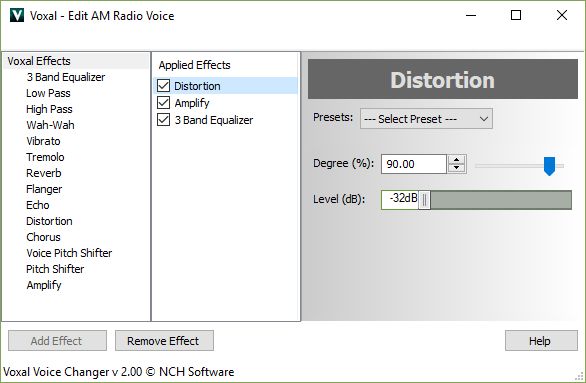
Task: Maximize the Voxal window
Action: tap(516, 15)
